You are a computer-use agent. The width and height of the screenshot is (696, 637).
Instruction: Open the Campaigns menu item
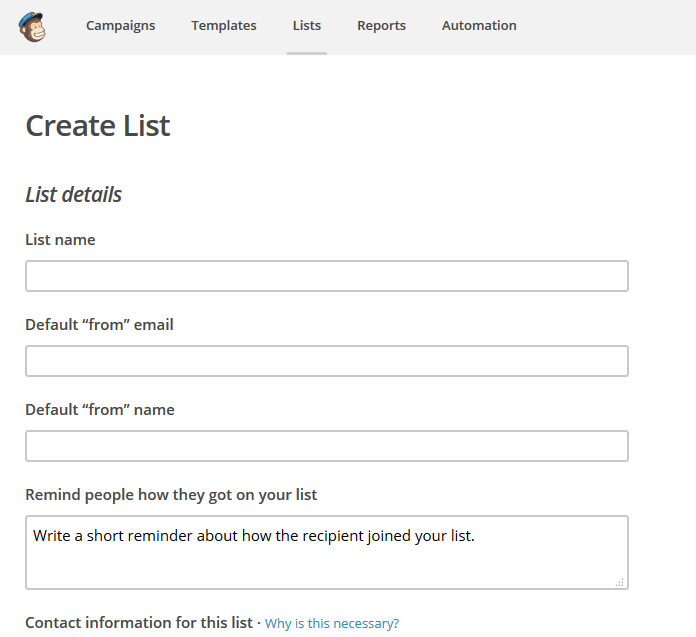click(x=120, y=26)
